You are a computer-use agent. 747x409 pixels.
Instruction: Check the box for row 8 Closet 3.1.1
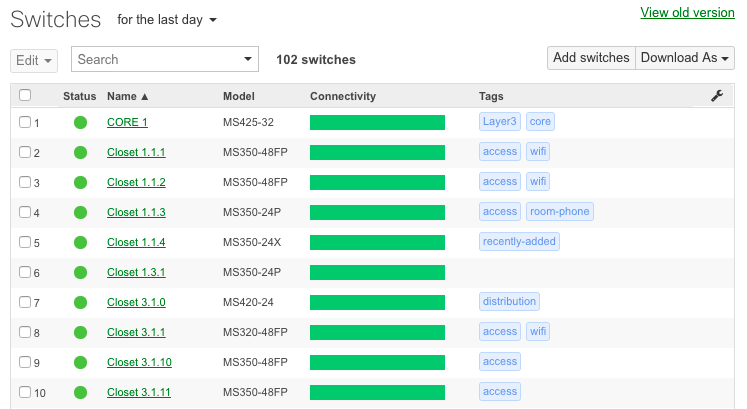[25, 332]
